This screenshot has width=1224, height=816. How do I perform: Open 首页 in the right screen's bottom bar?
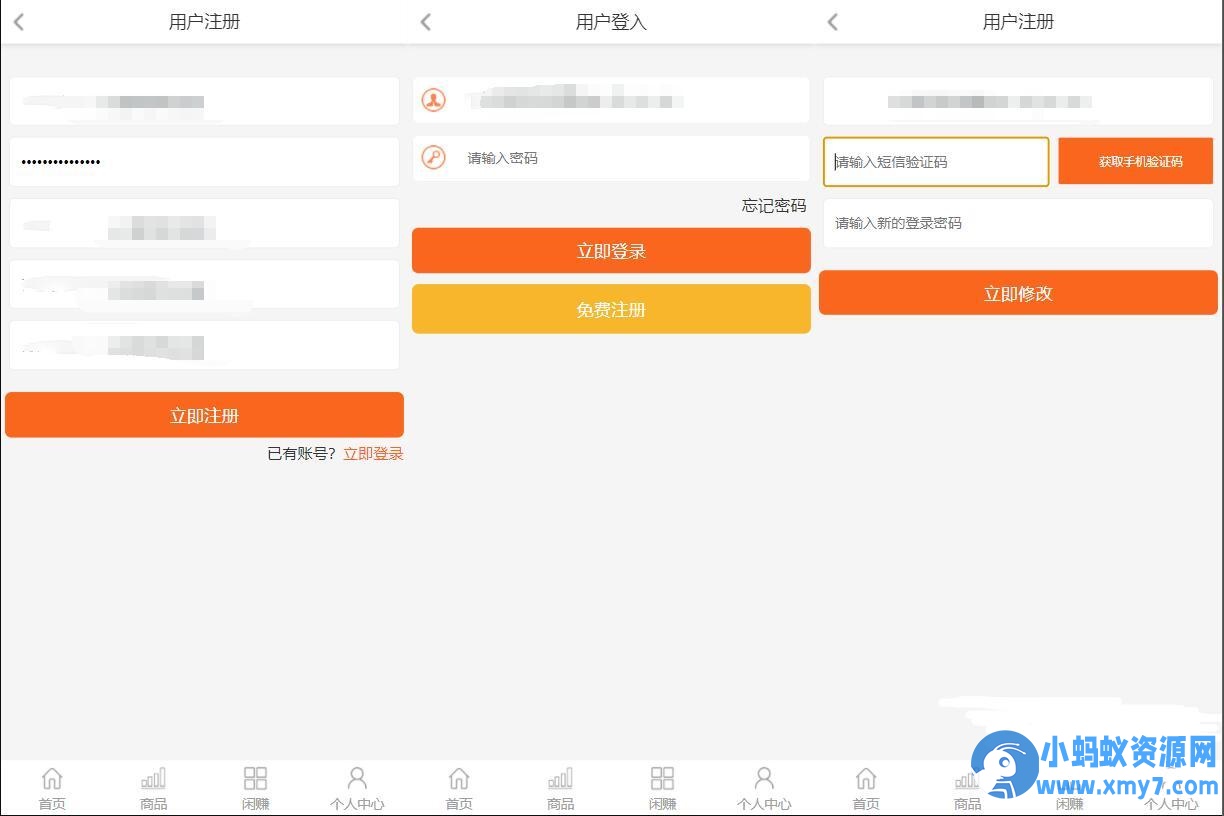click(866, 788)
